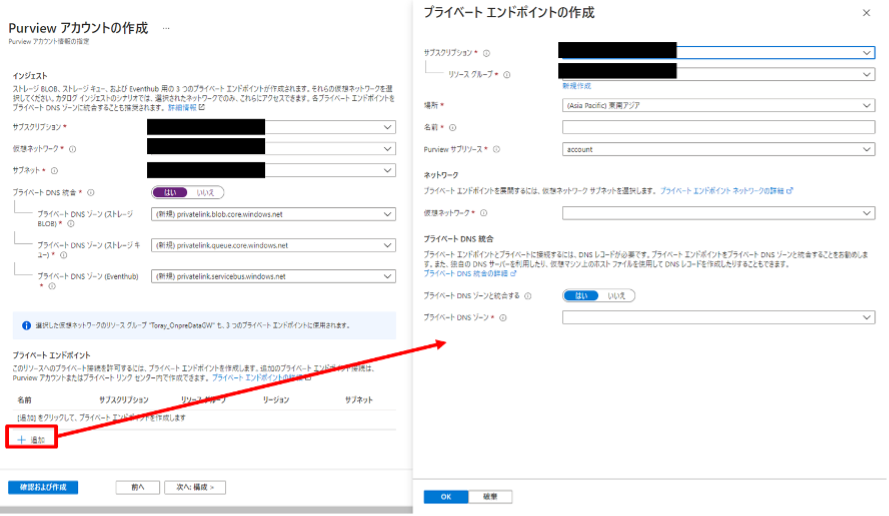Click サブネット column header in endpoint table
The image size is (889, 516).
[359, 400]
